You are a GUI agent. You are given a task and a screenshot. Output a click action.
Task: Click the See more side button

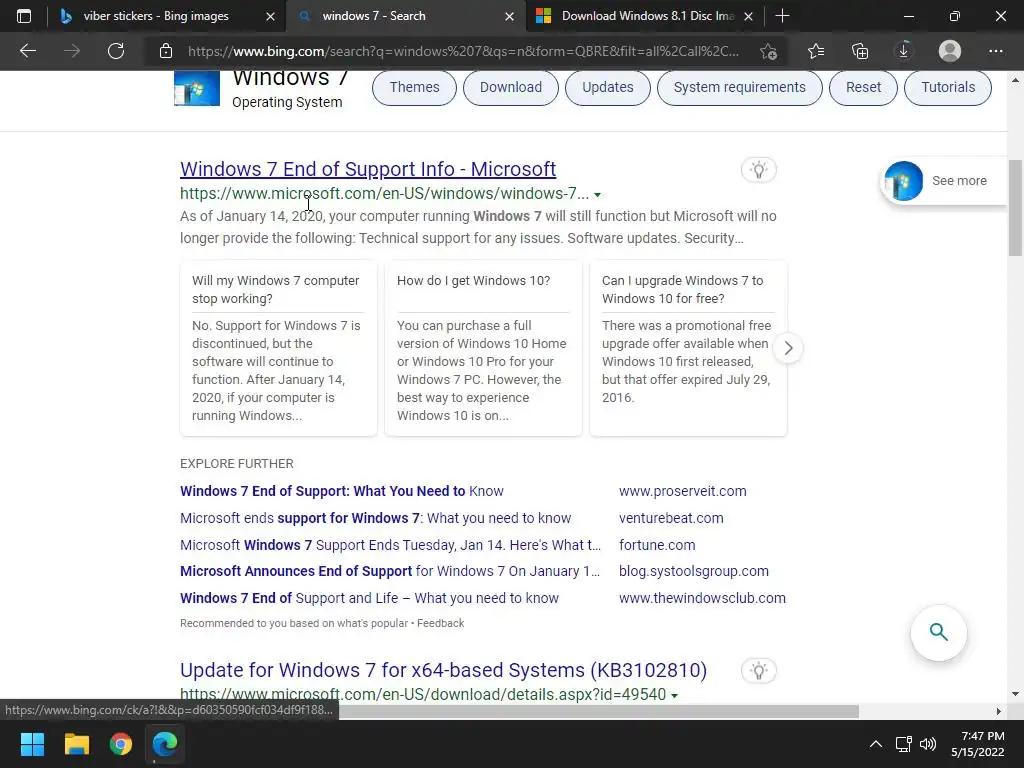pos(944,181)
